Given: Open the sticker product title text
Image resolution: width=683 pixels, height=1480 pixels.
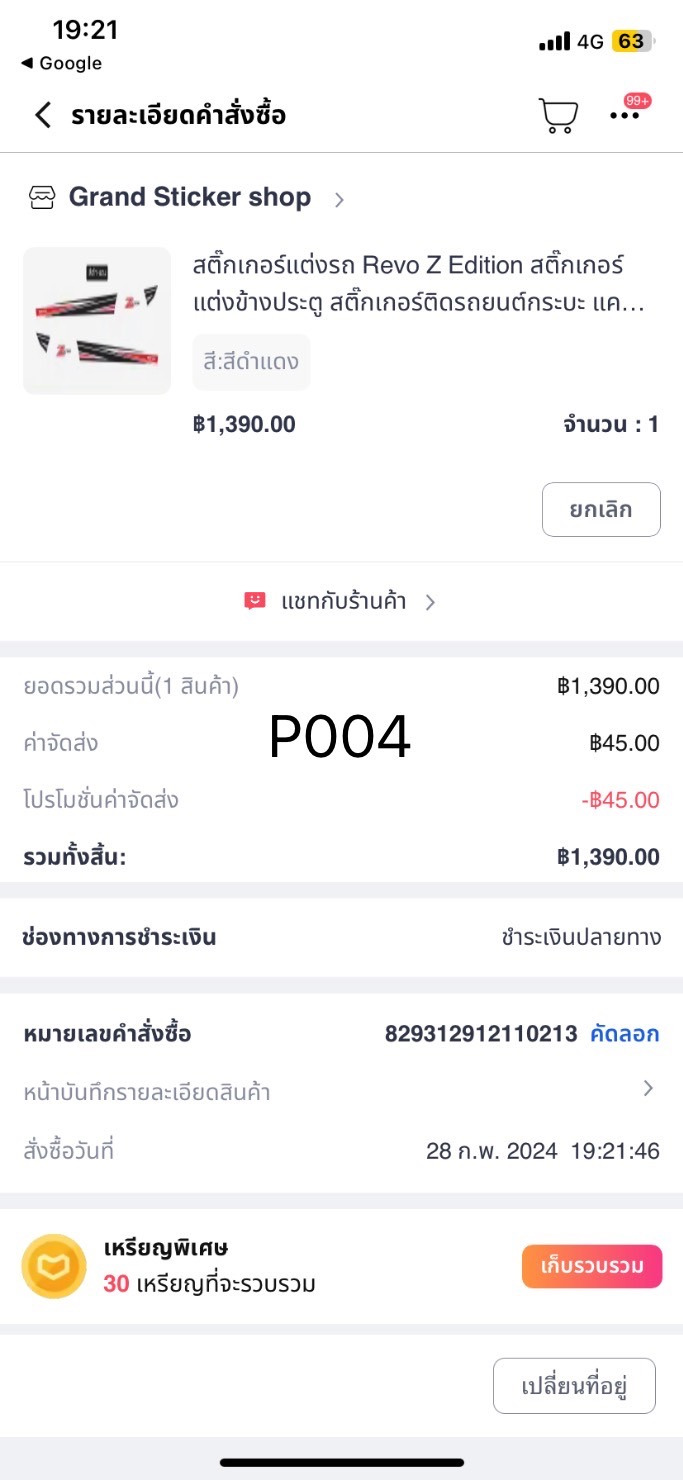Looking at the screenshot, I should point(420,284).
